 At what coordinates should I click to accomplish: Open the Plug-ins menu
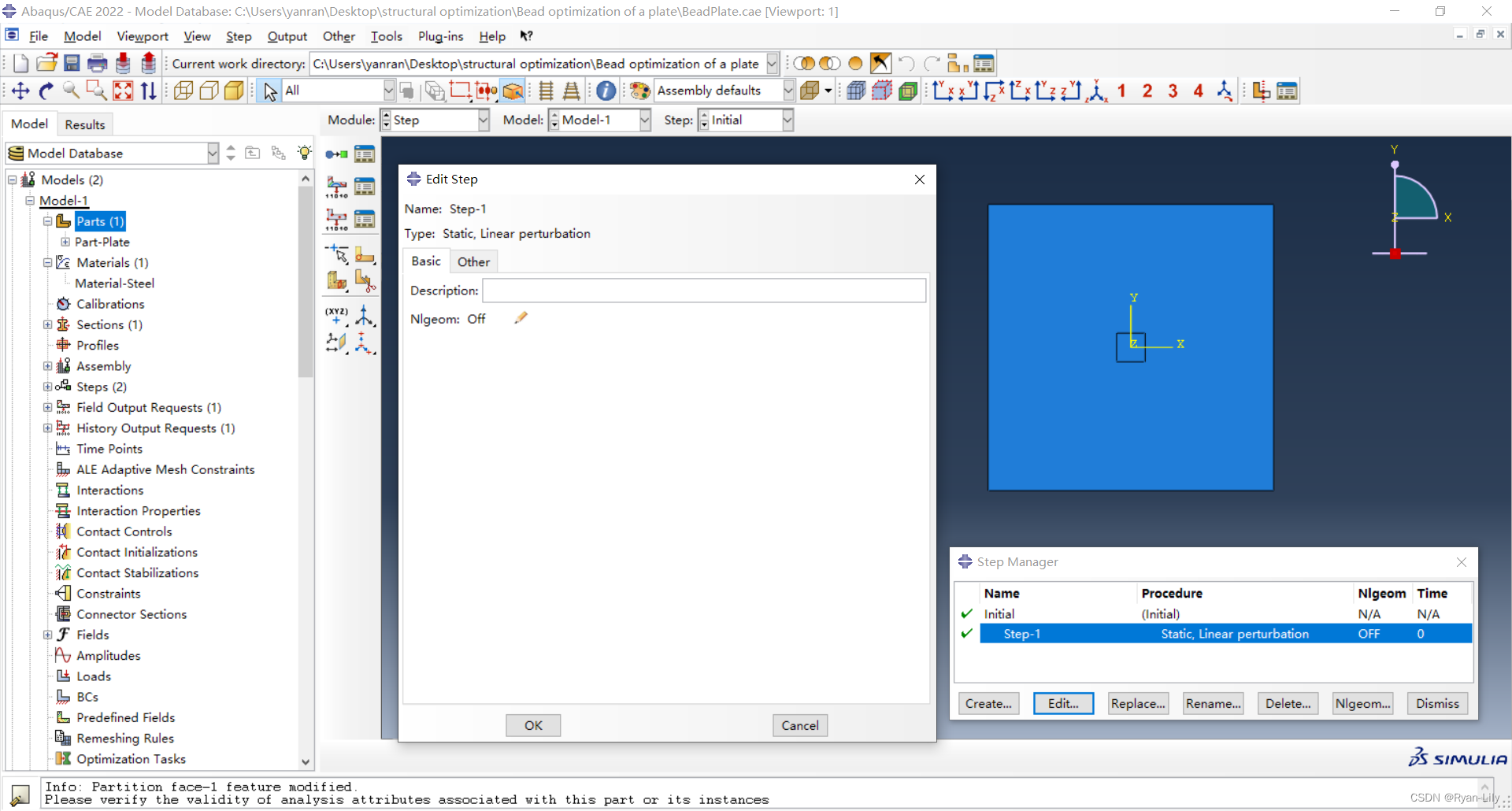pyautogui.click(x=440, y=36)
